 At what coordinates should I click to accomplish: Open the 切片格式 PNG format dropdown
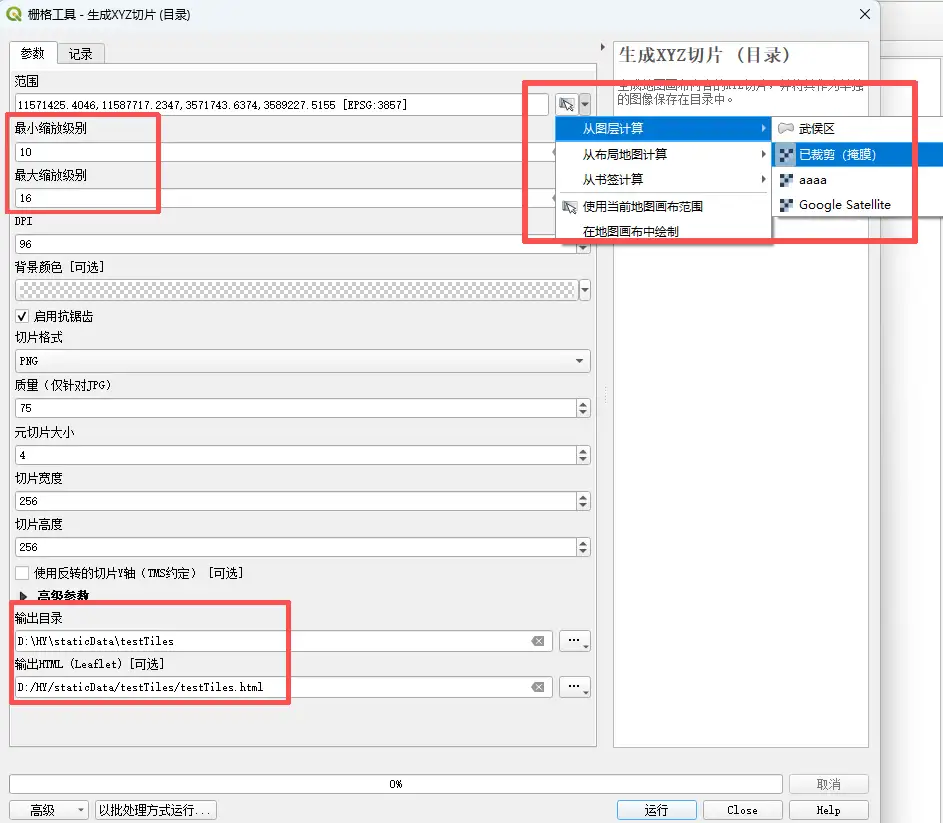point(302,361)
